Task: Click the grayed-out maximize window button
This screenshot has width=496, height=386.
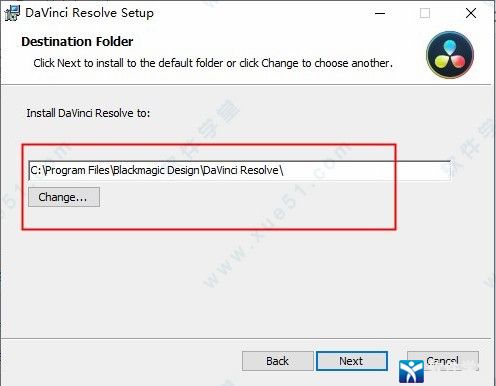Action: pyautogui.click(x=425, y=13)
